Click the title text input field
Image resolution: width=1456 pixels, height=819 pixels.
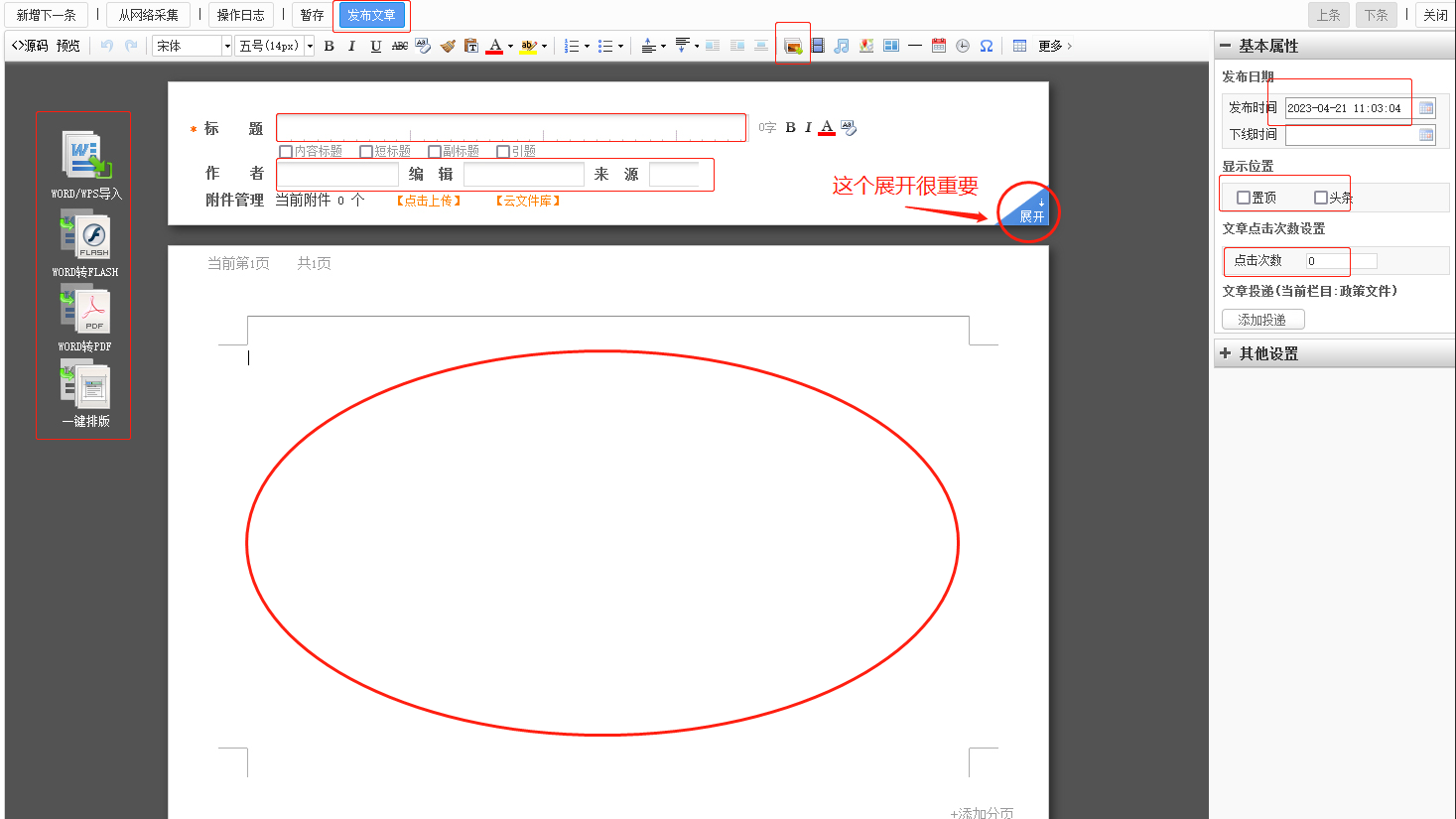510,127
